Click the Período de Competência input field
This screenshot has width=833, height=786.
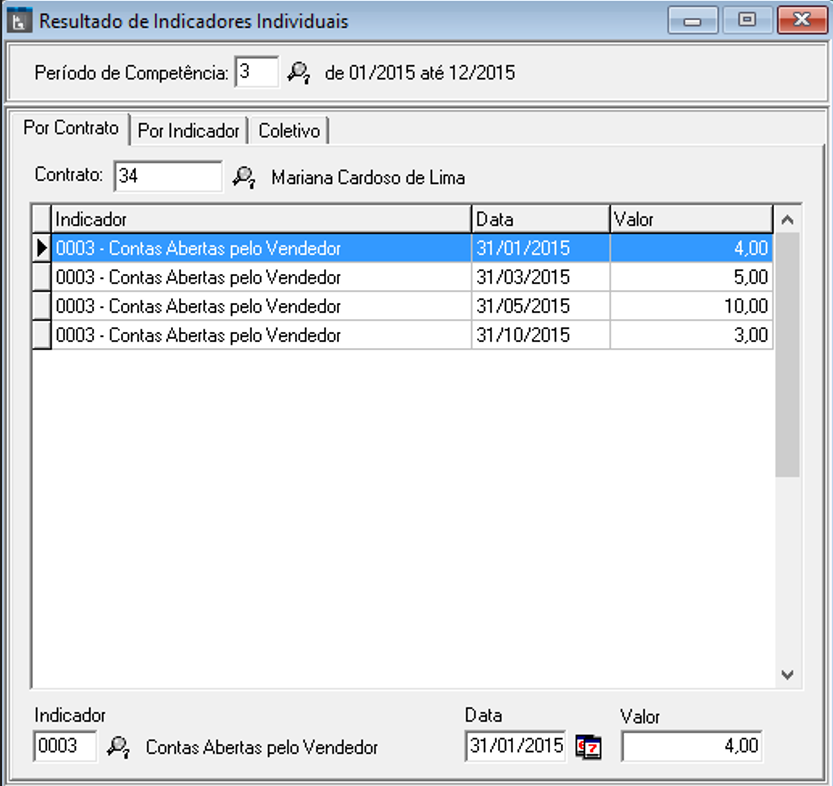pyautogui.click(x=256, y=73)
